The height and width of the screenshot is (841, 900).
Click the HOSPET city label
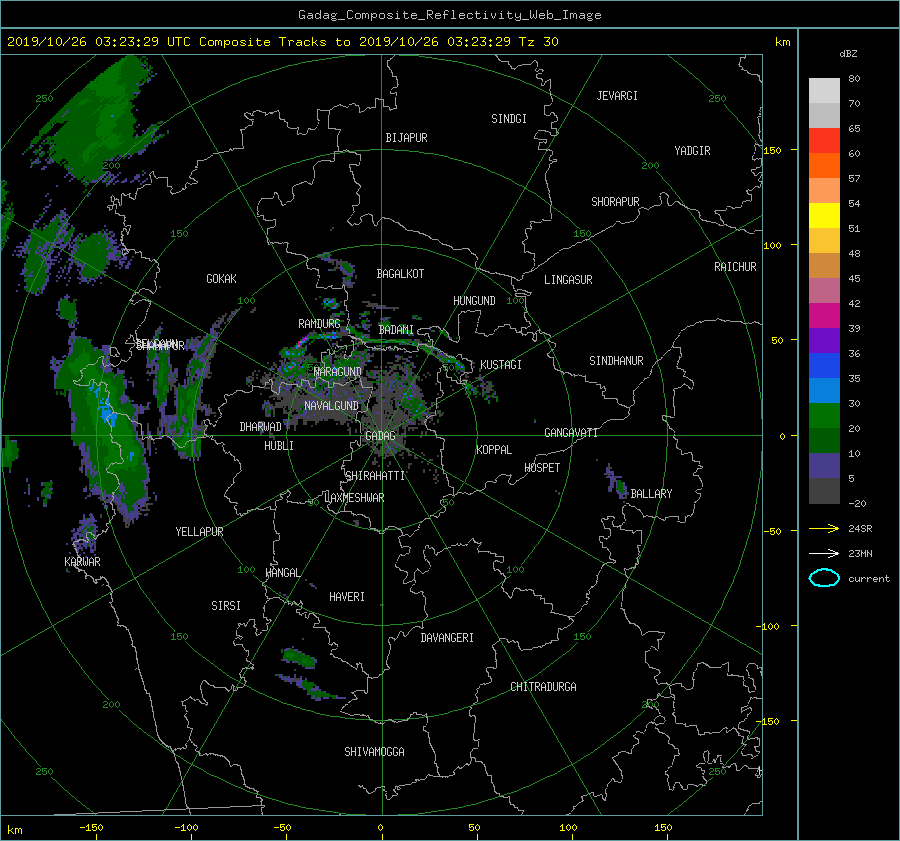pyautogui.click(x=542, y=468)
